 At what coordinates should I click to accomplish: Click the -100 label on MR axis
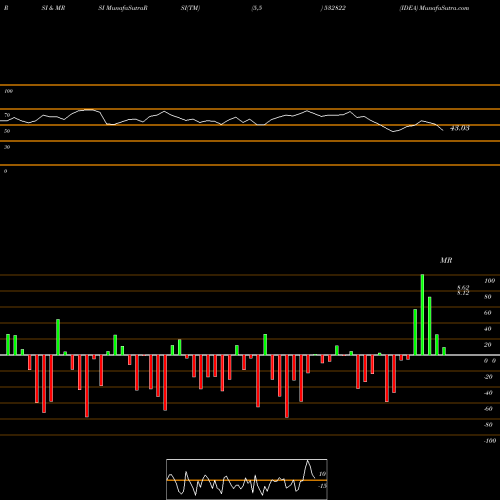pos(490,441)
